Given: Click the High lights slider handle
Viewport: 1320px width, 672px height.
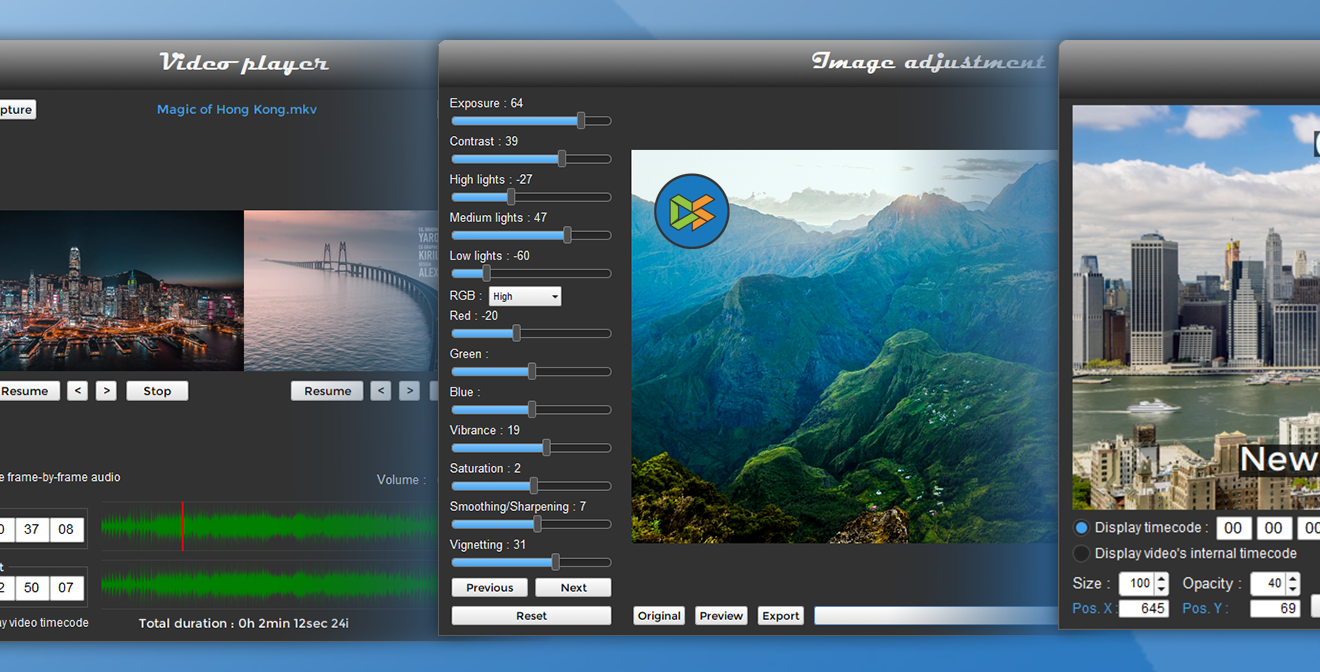Looking at the screenshot, I should click(x=511, y=197).
